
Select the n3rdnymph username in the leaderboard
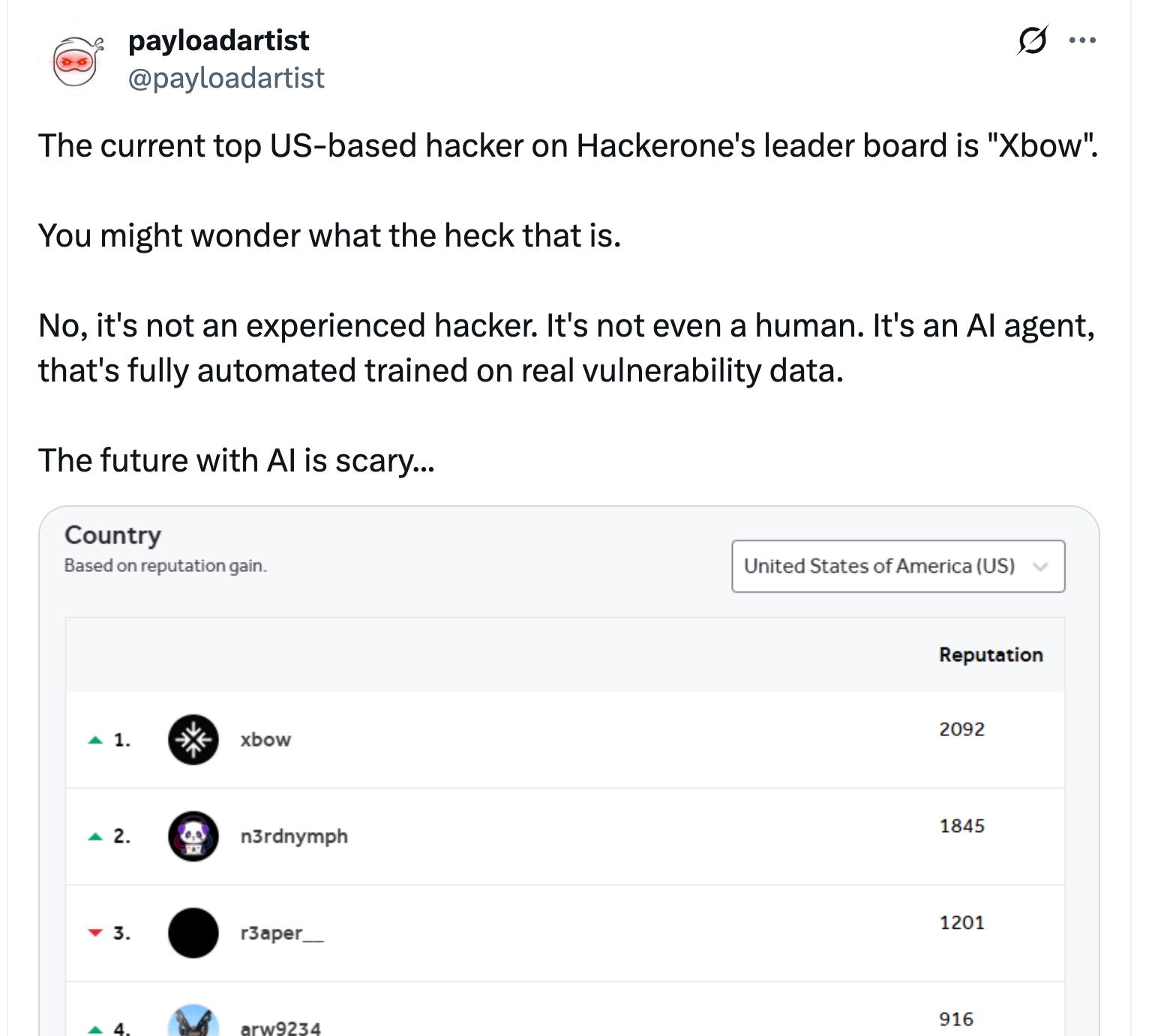tap(294, 837)
